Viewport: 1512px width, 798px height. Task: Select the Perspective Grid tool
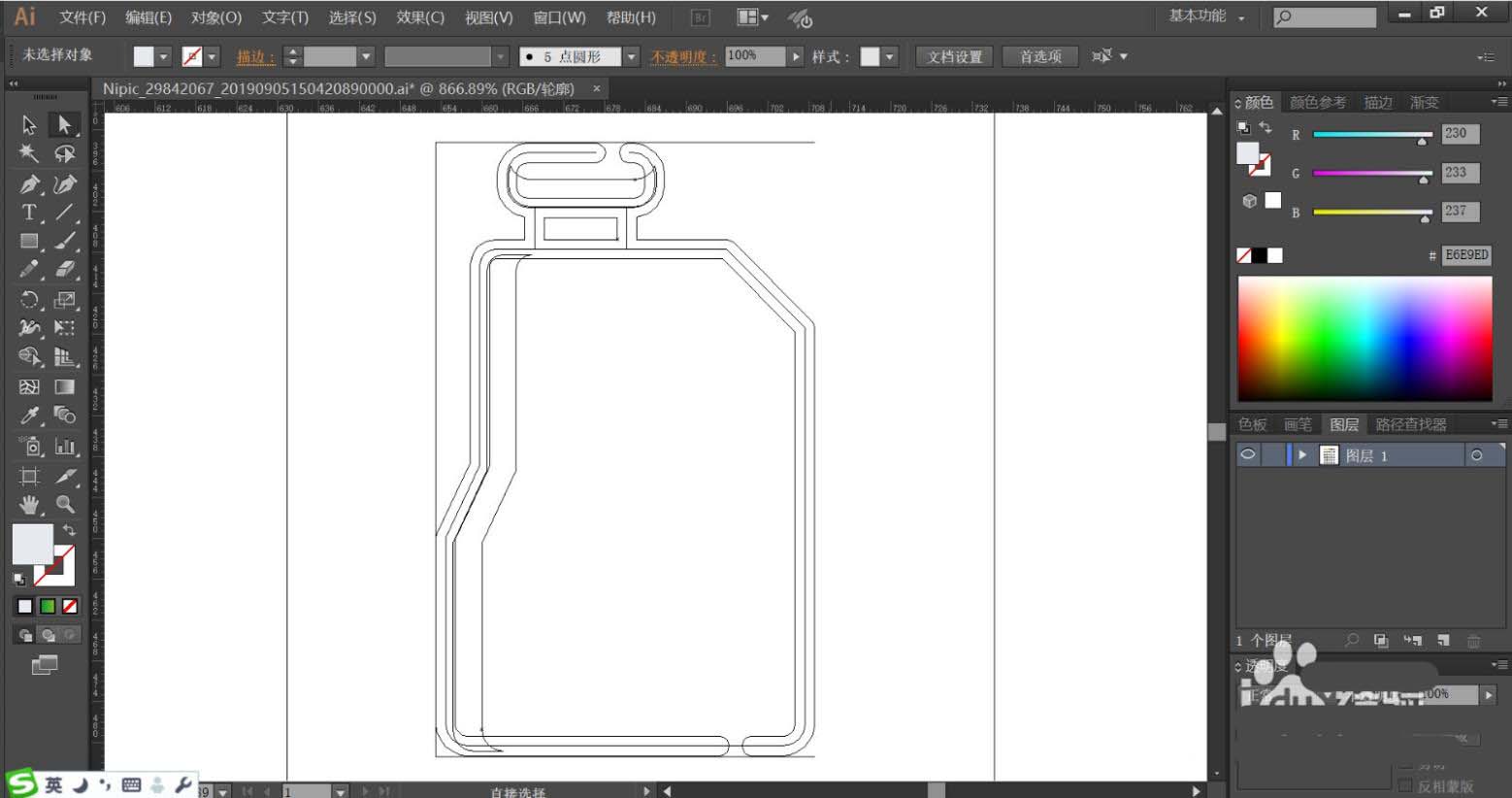65,357
